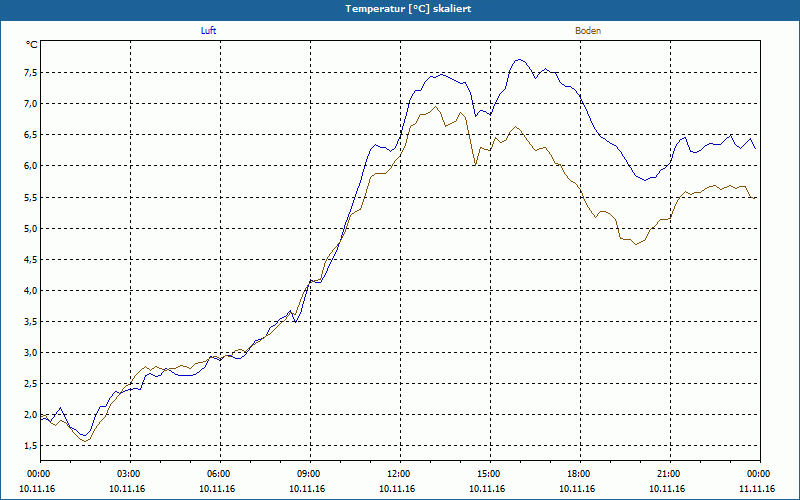The width and height of the screenshot is (800, 500).
Task: Click the 11.11.16 date label
Action: point(757,489)
